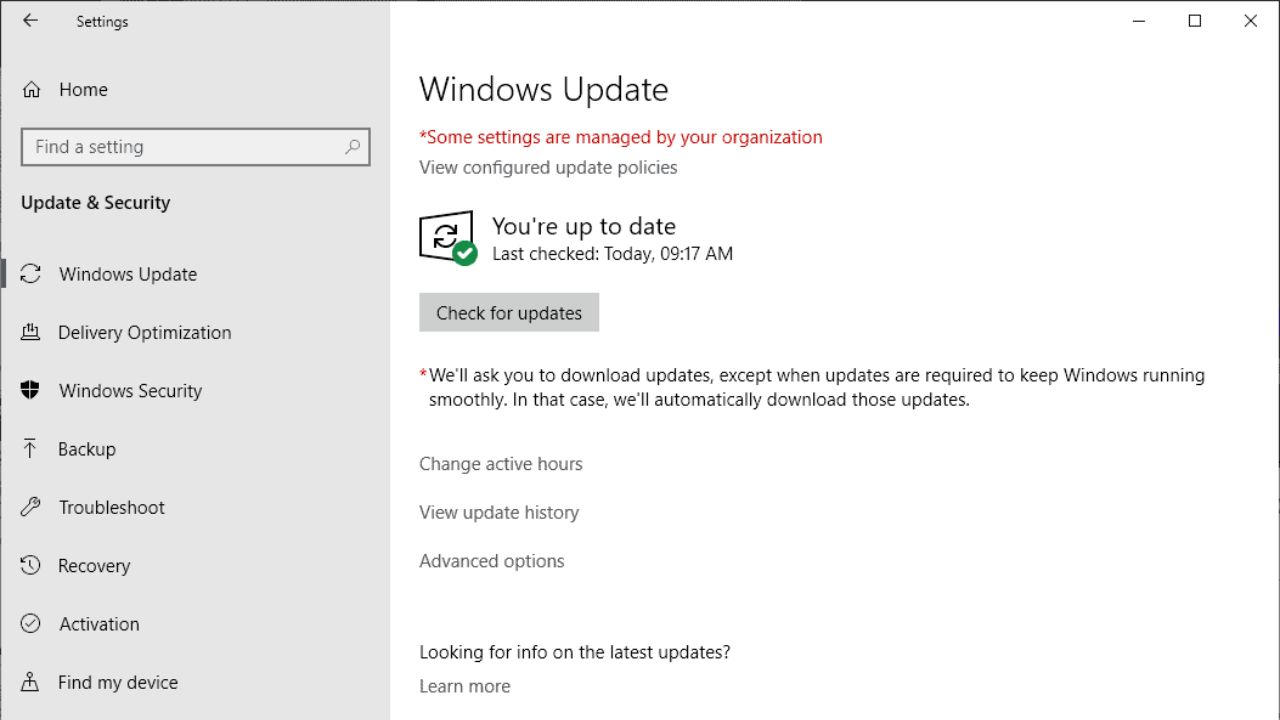The height and width of the screenshot is (720, 1280).
Task: Click the Windows Security shield icon
Action: pos(31,391)
